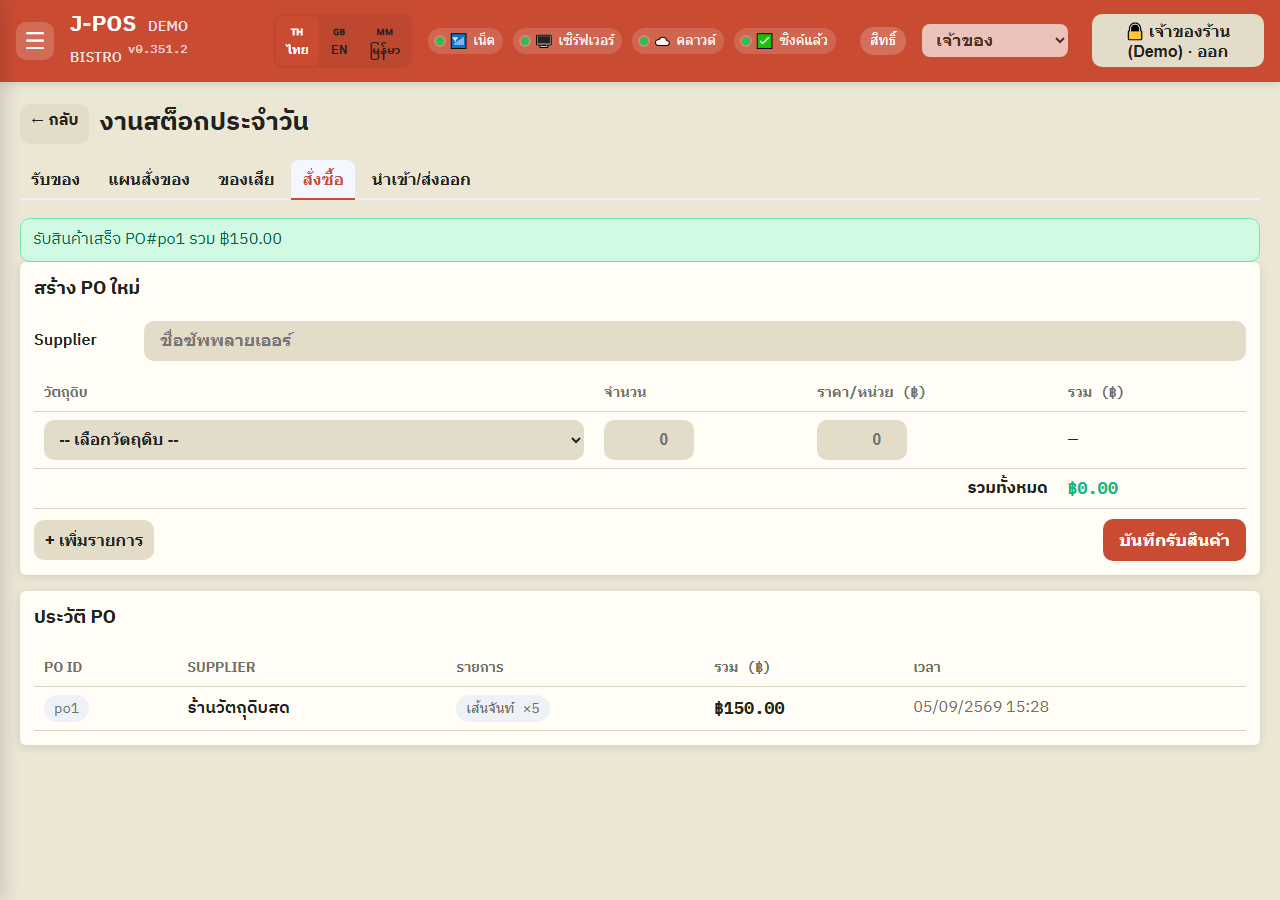
Task: Switch language to Myanmar
Action: [x=385, y=41]
